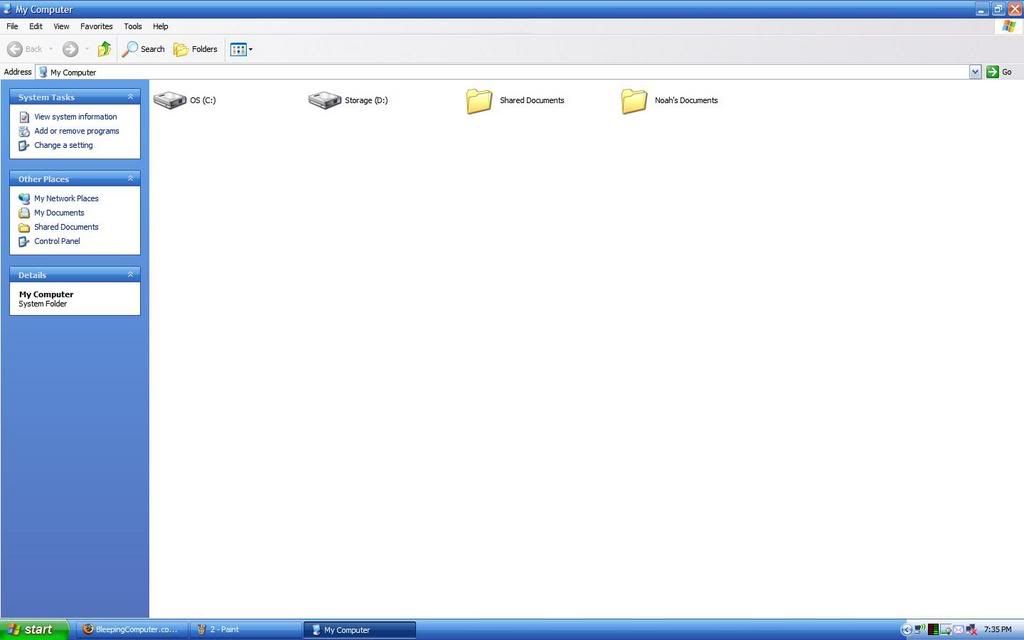This screenshot has height=640, width=1024.
Task: Click the Shared Documents sidebar folder icon
Action: [x=24, y=227]
